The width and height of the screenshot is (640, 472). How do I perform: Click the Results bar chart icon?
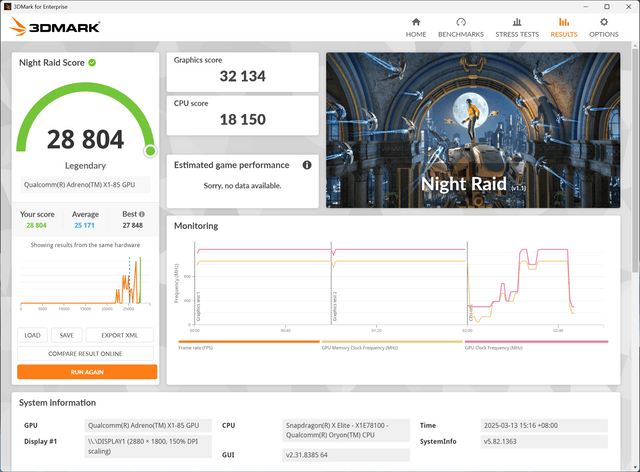tap(564, 22)
